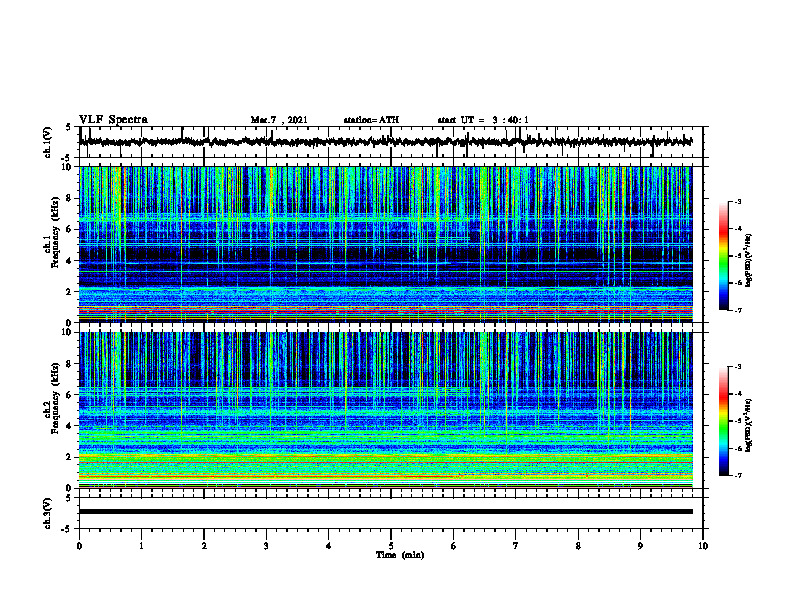Click the "ch.1(V)" vertical axis label
792x612 pixels.
pos(48,142)
